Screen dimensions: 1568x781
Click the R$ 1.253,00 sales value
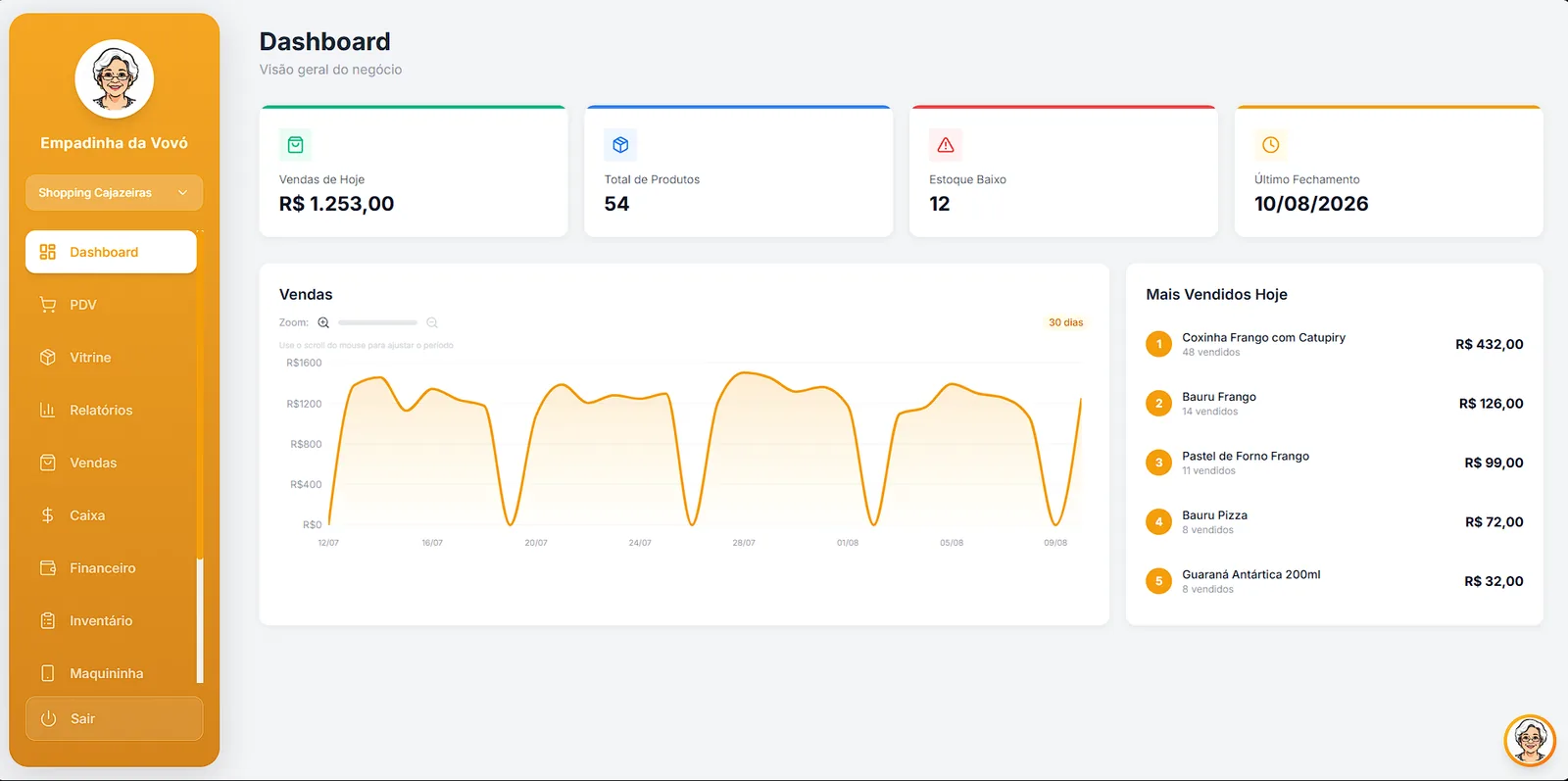337,204
